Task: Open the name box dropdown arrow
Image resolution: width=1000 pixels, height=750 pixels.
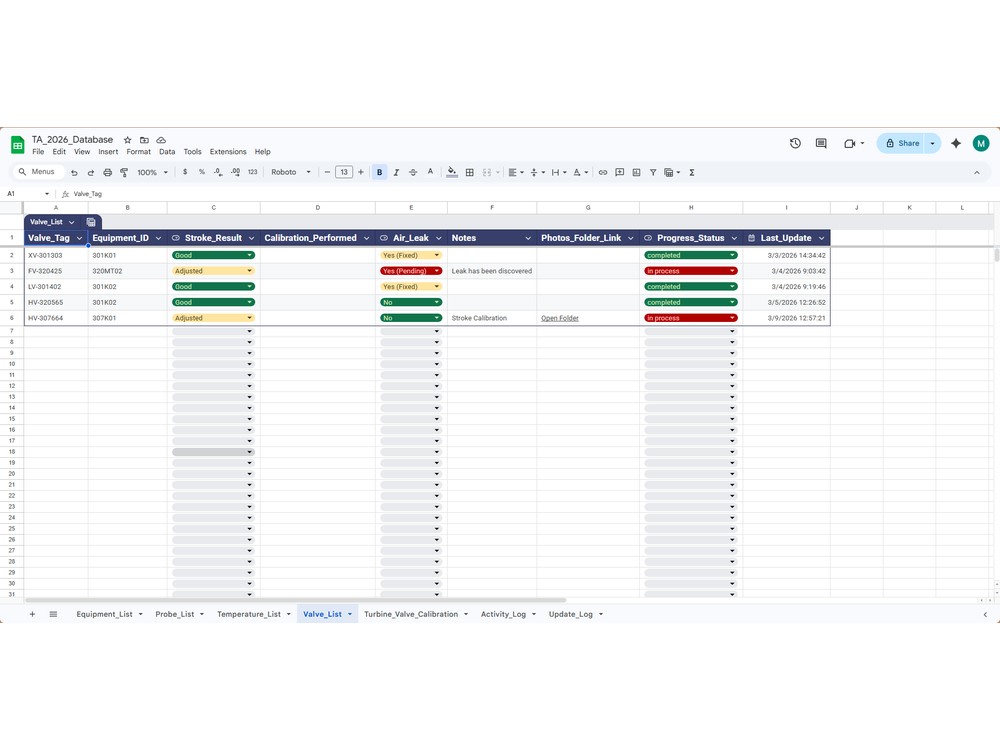Action: tap(47, 194)
